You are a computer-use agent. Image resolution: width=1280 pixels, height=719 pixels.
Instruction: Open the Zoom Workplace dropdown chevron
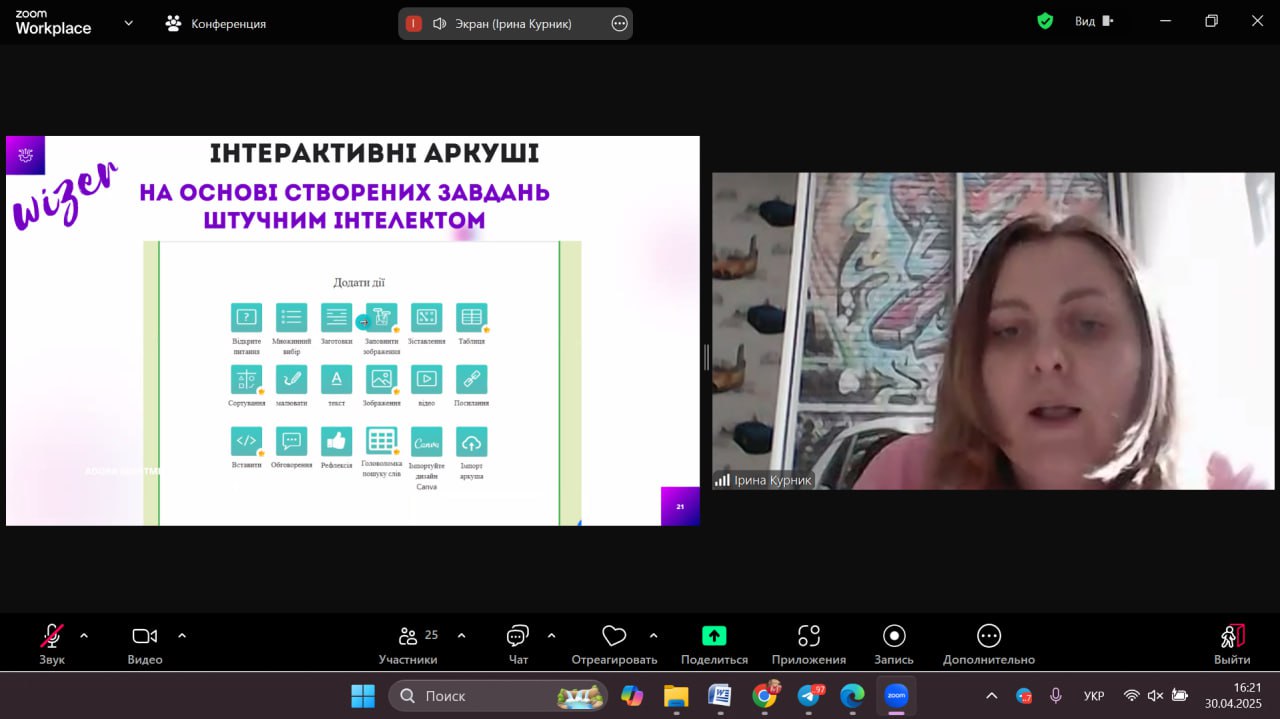click(x=128, y=23)
